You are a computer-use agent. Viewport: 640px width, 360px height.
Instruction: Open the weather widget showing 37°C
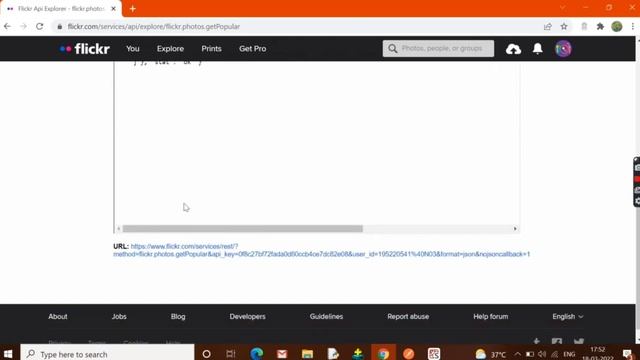[491, 354]
